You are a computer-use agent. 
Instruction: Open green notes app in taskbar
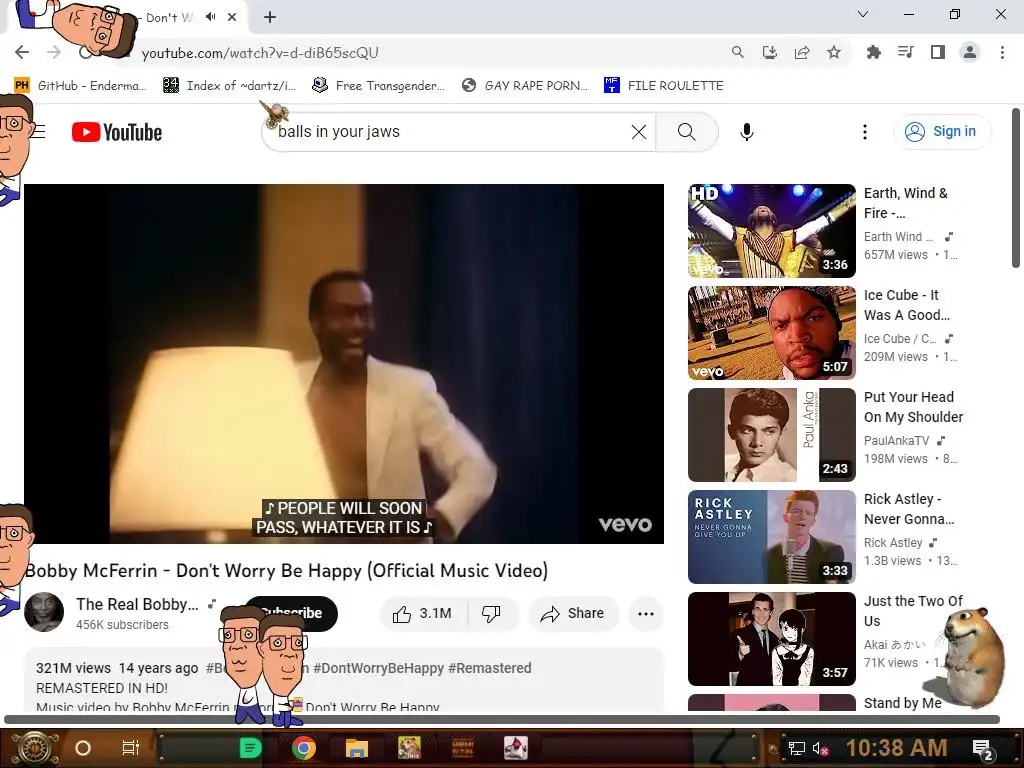(x=251, y=748)
